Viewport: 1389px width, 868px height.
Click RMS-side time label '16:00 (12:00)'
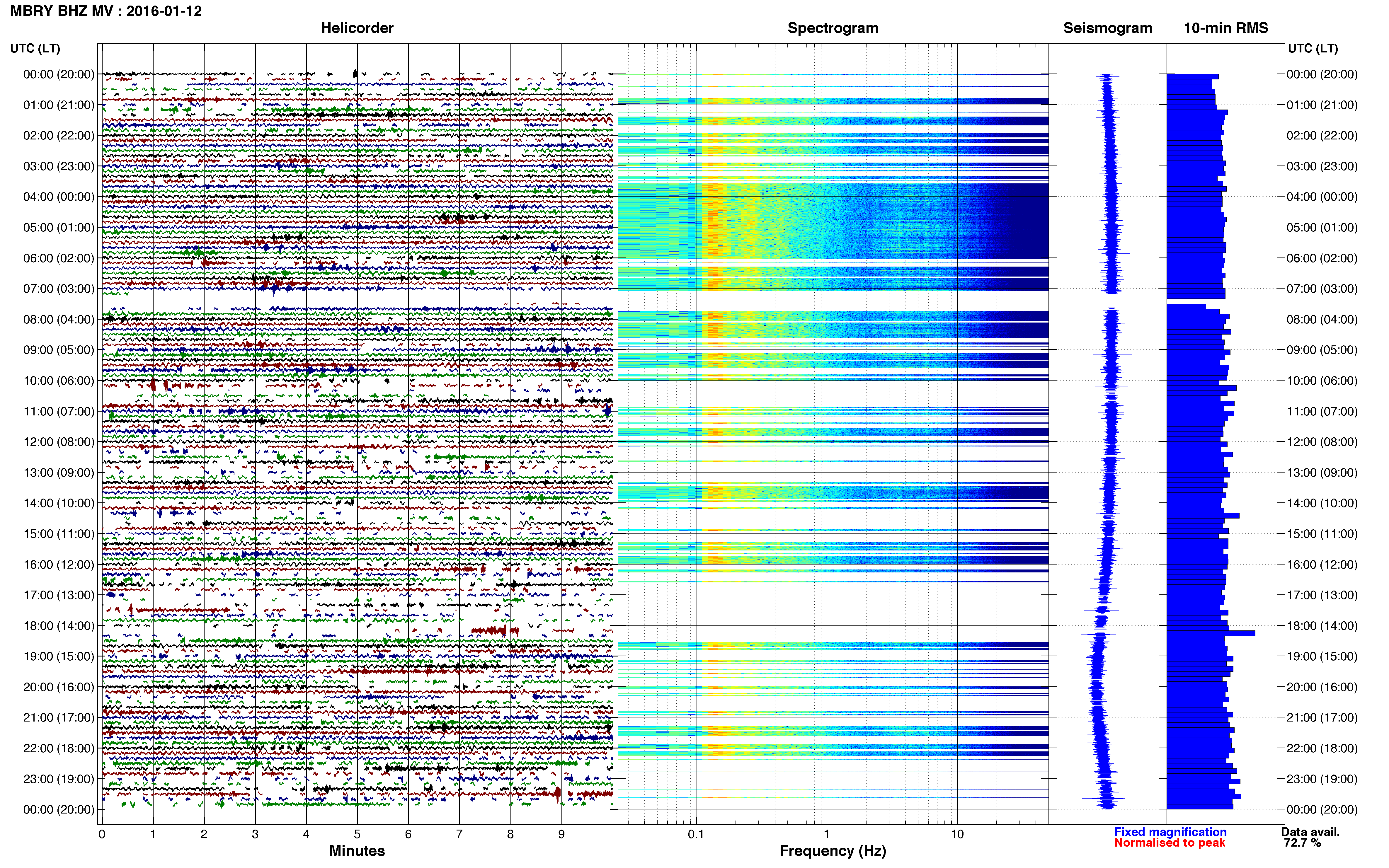(x=1322, y=565)
